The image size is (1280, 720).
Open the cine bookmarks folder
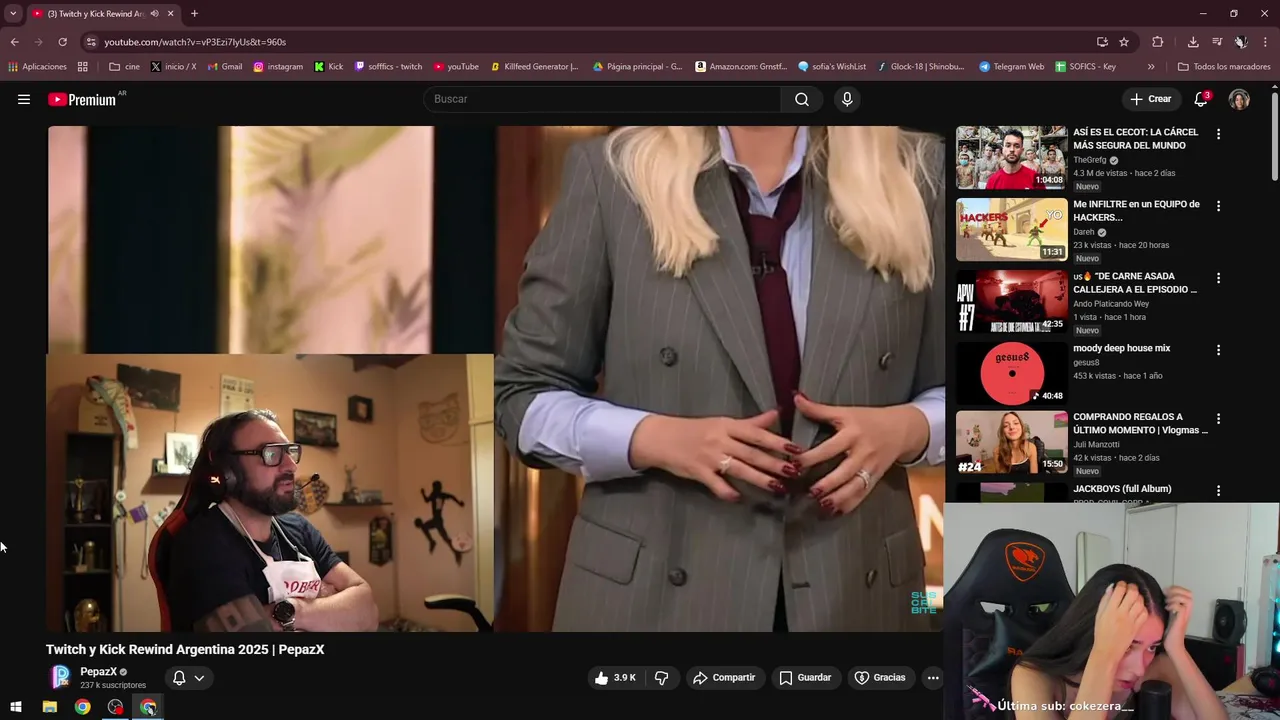click(x=125, y=67)
